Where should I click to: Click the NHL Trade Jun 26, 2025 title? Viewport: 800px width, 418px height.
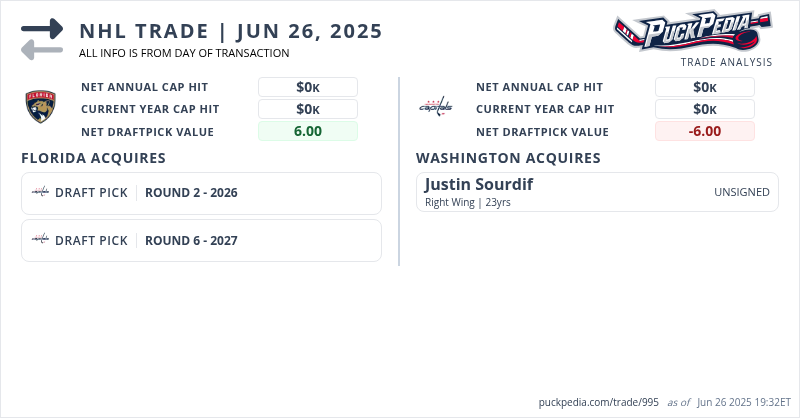[231, 31]
